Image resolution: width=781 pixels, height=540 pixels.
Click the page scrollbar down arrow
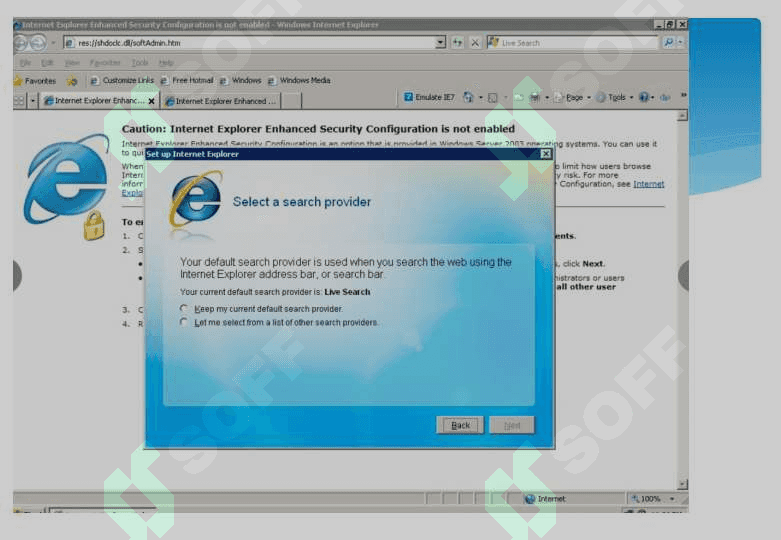tap(683, 484)
